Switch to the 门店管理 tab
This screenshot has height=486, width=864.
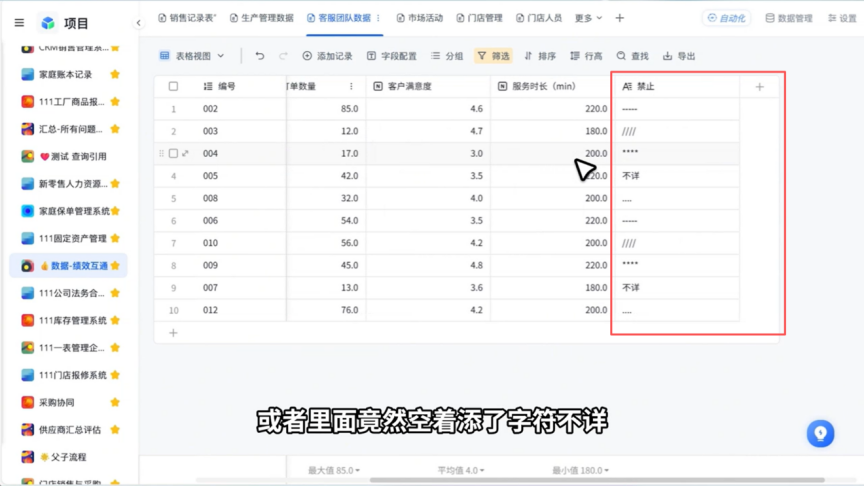tap(479, 18)
